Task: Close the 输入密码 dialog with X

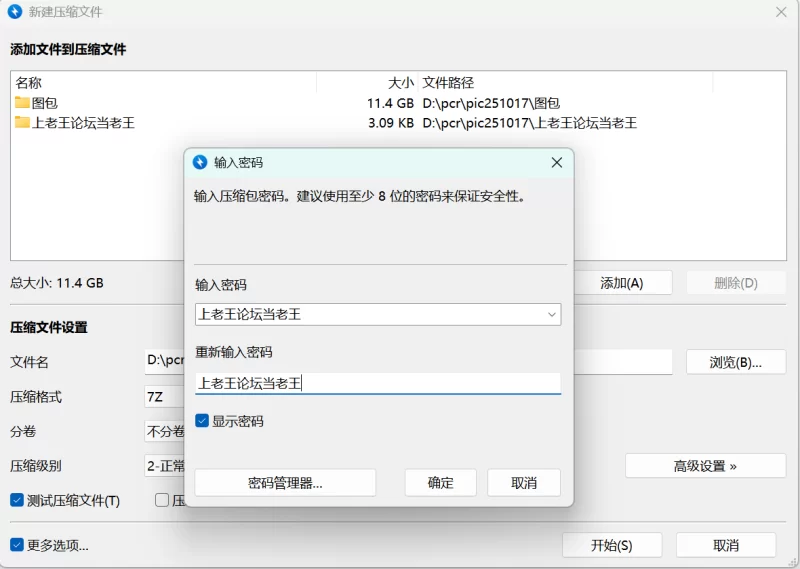Action: click(556, 162)
